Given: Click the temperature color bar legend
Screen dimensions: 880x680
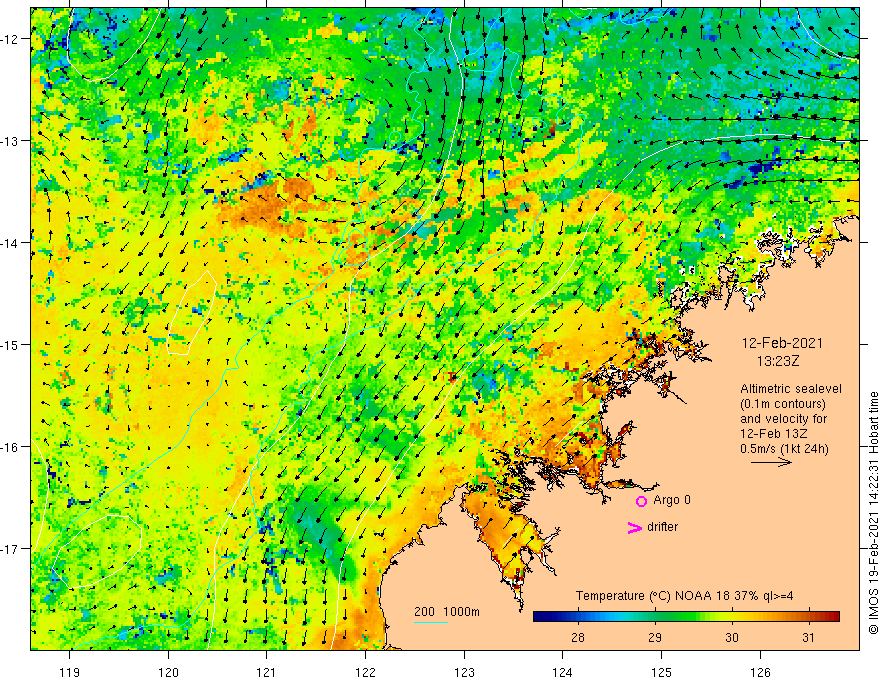Looking at the screenshot, I should (686, 617).
